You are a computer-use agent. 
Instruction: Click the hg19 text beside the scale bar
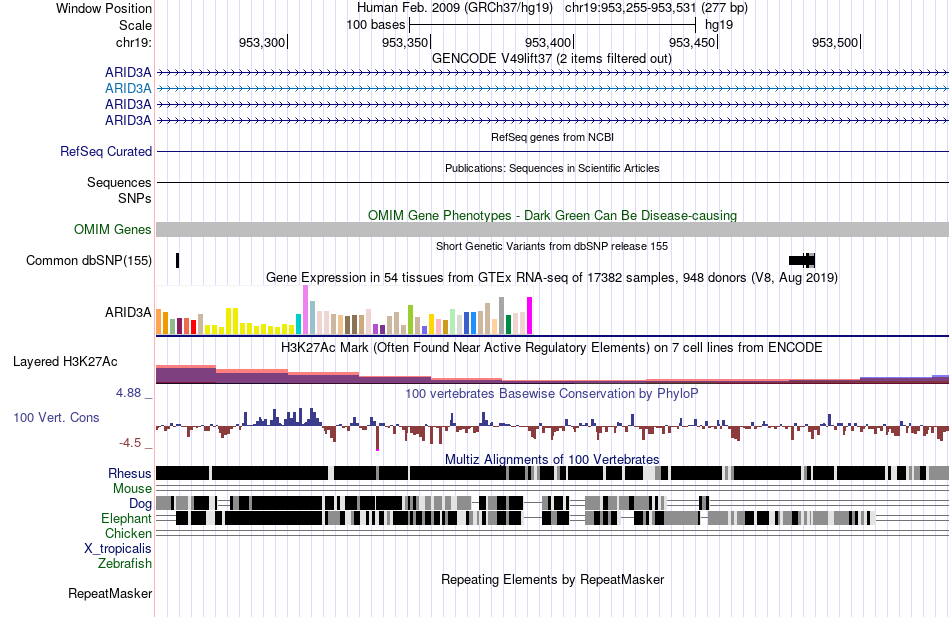pos(719,25)
